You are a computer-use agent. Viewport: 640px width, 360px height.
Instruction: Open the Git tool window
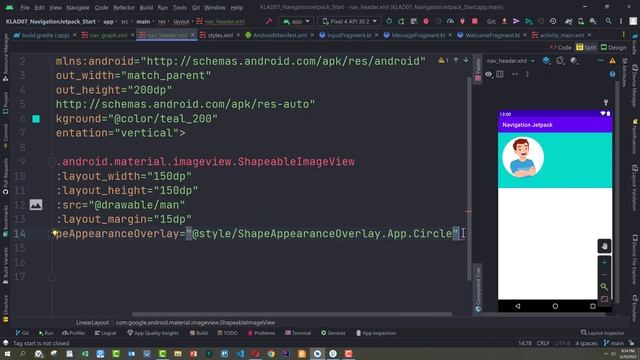[22, 333]
